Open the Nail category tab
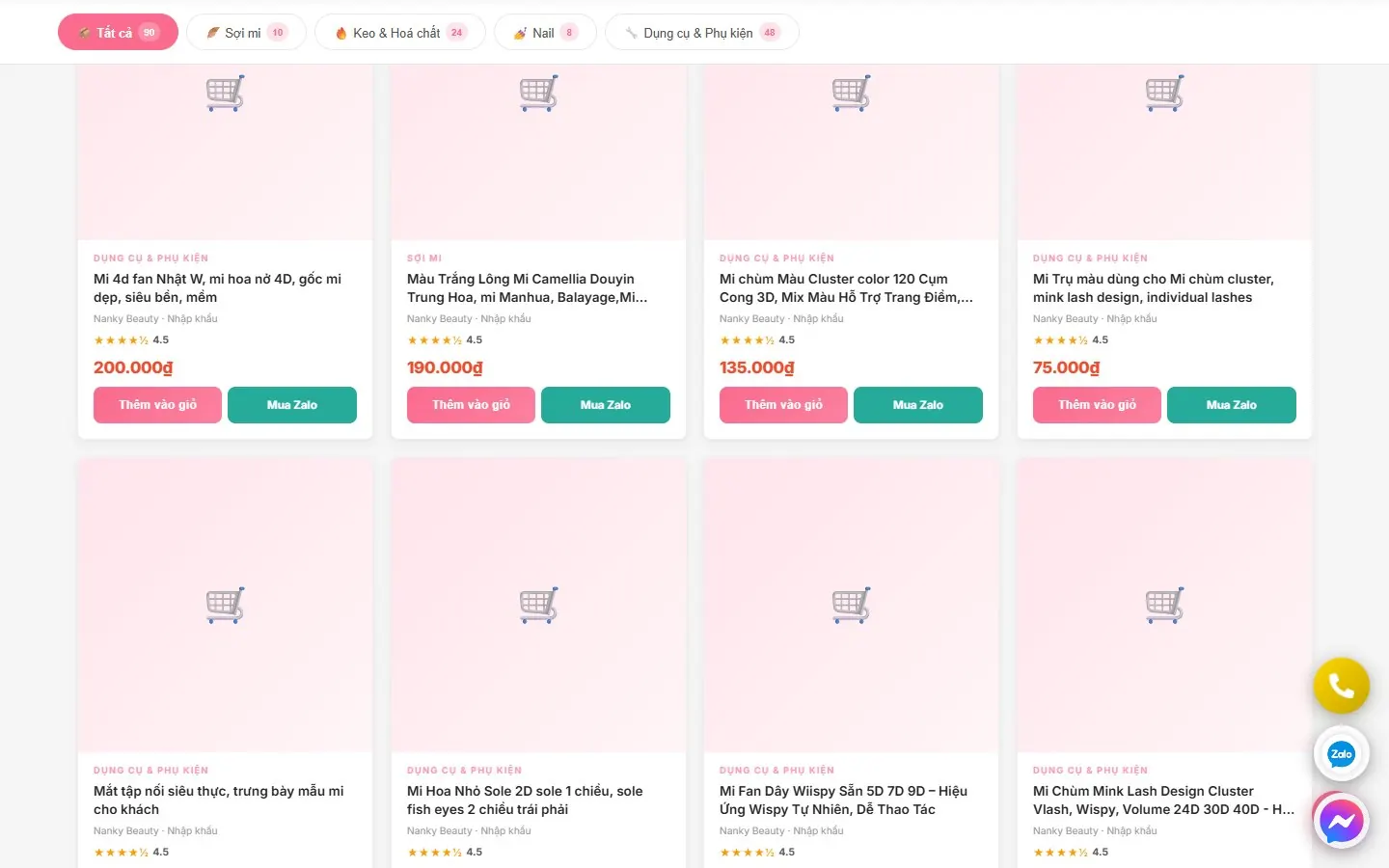The width and height of the screenshot is (1389, 868). [545, 33]
